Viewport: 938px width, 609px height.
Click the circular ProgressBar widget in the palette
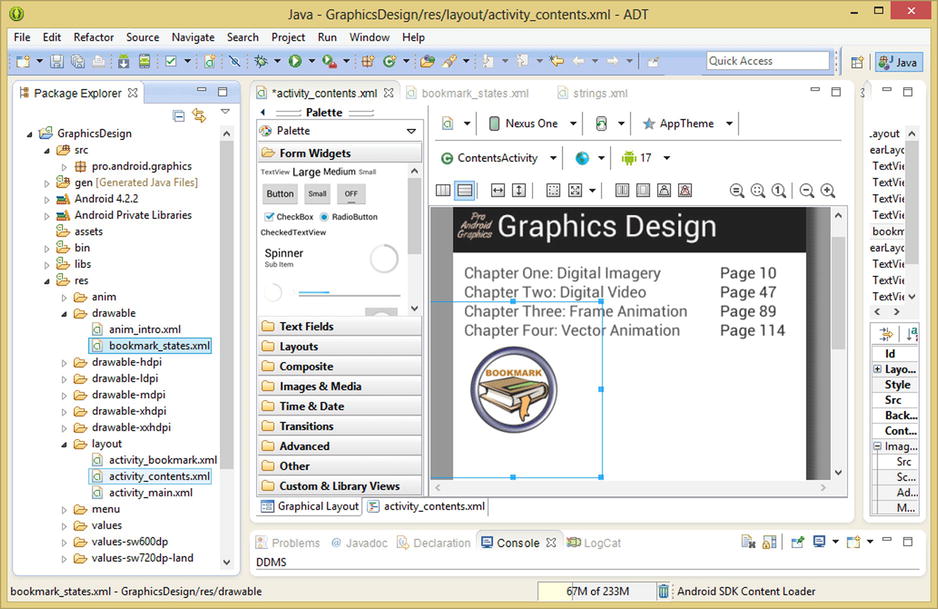click(x=383, y=259)
